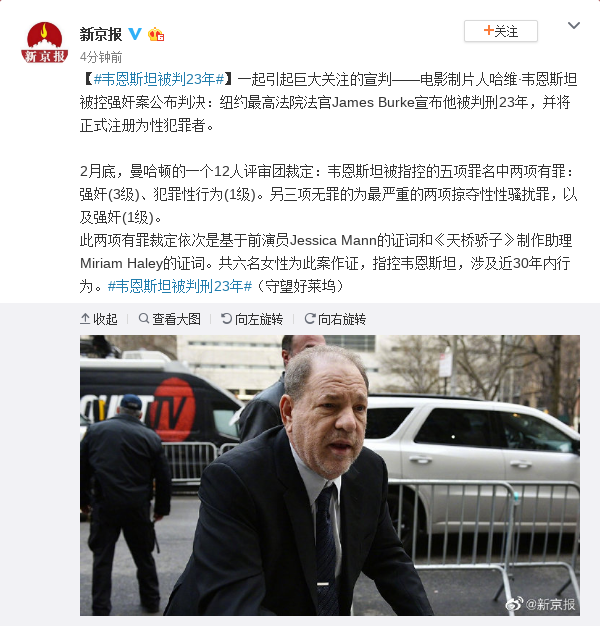This screenshot has width=600, height=626.
Task: Rotate the image right with 向右旋转 icon
Action: pyautogui.click(x=309, y=319)
